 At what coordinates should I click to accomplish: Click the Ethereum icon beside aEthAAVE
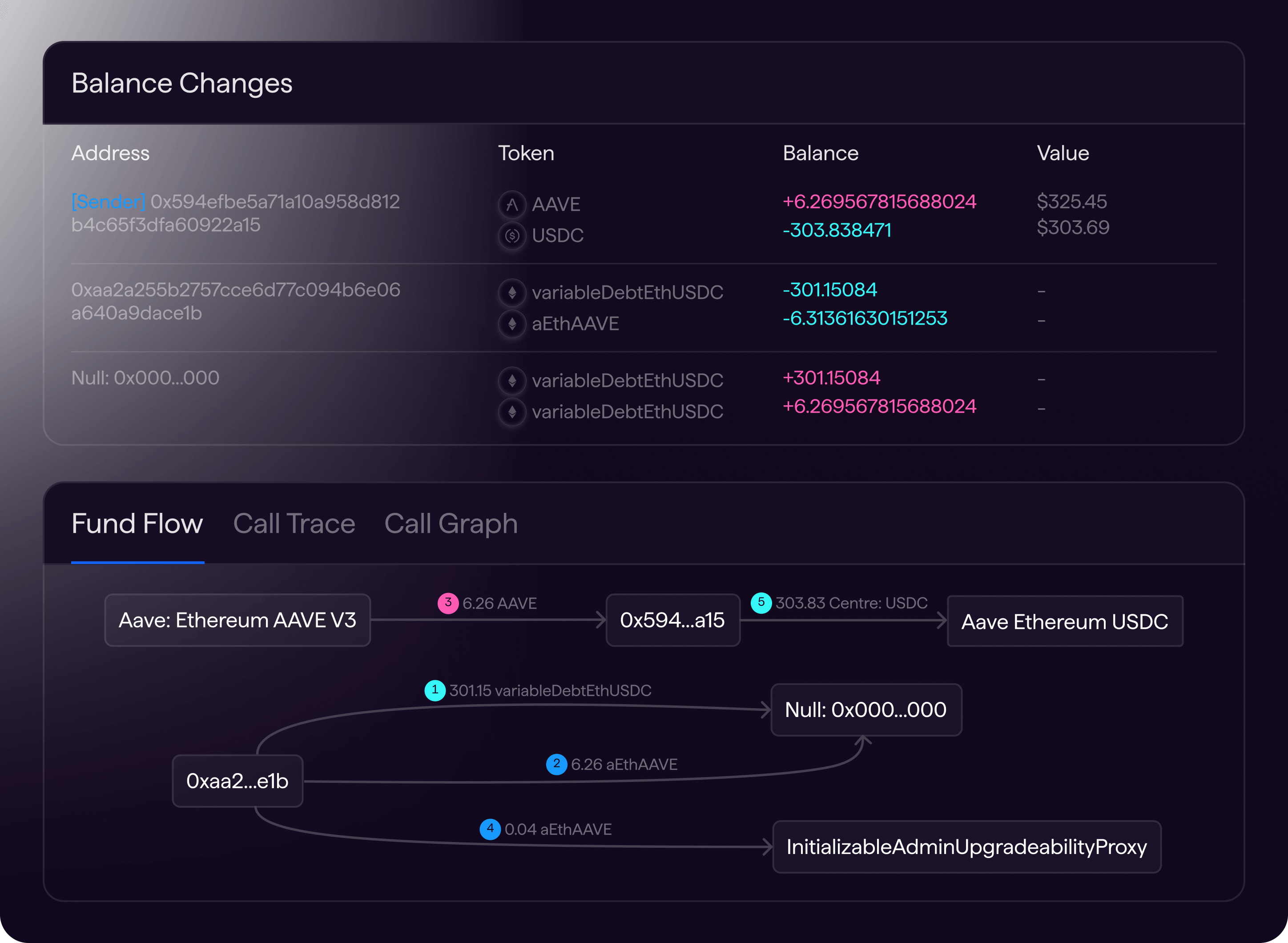point(512,324)
